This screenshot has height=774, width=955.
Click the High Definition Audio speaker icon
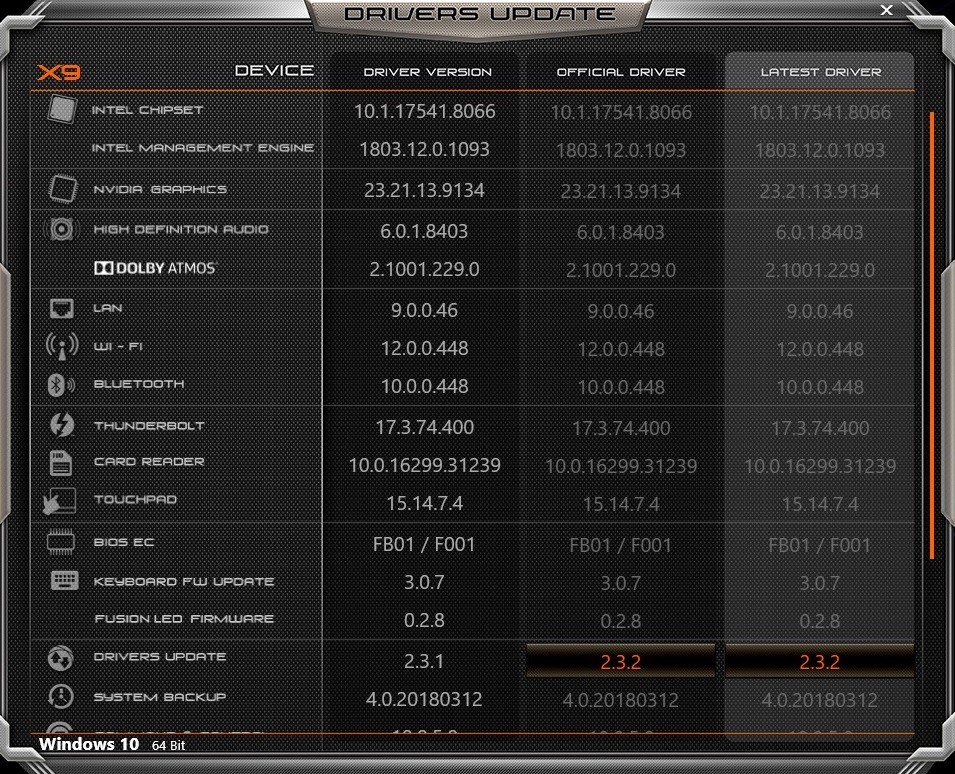(60, 229)
